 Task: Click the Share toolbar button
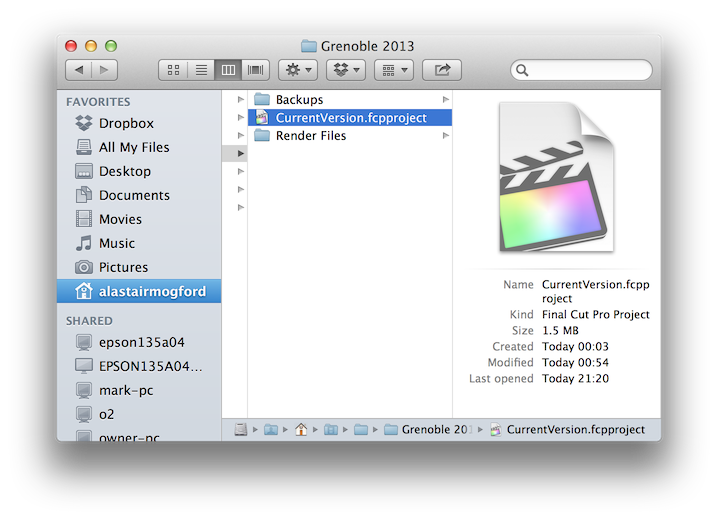click(442, 70)
